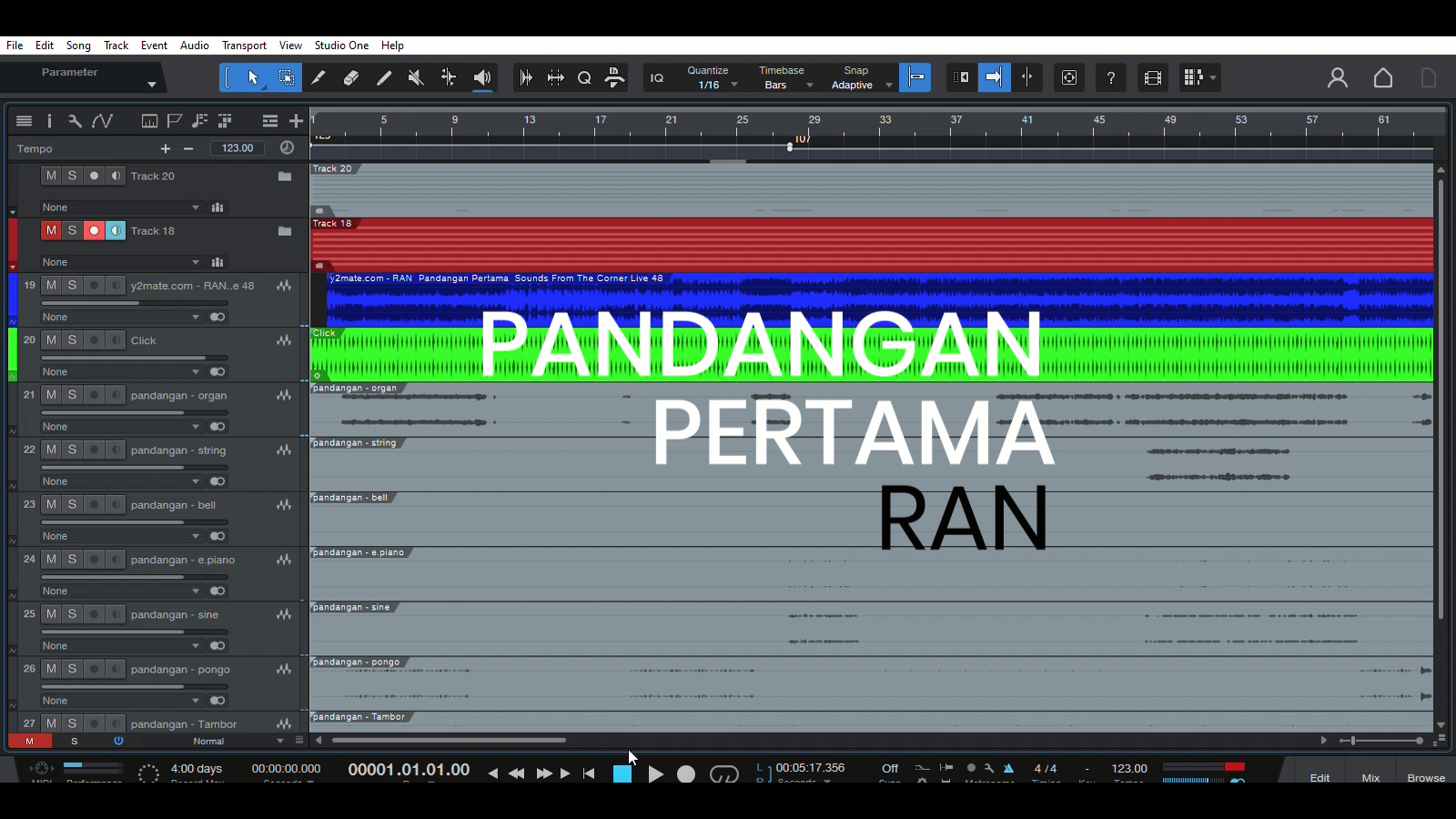Viewport: 1456px width, 819px height.
Task: Show automation icon in track header
Action: point(102,121)
